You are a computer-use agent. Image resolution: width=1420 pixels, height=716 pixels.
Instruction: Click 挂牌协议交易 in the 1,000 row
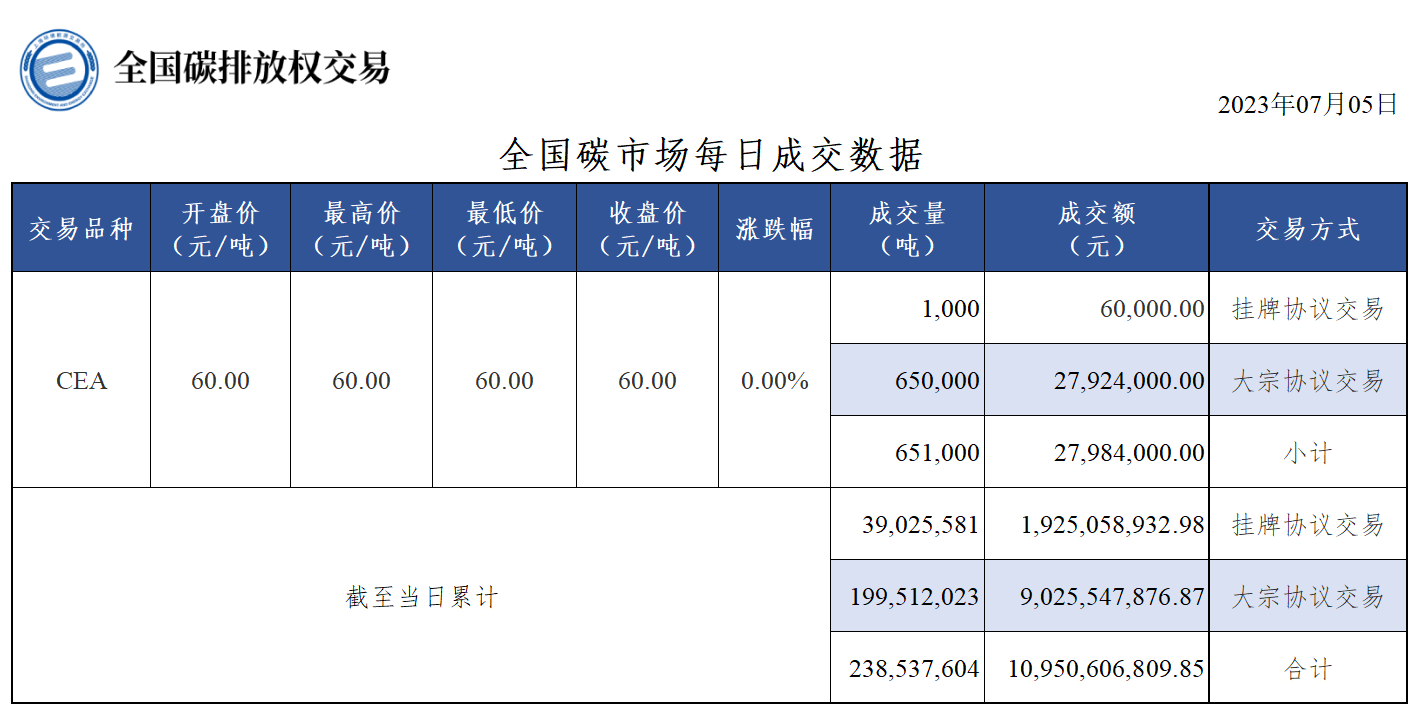[1308, 309]
